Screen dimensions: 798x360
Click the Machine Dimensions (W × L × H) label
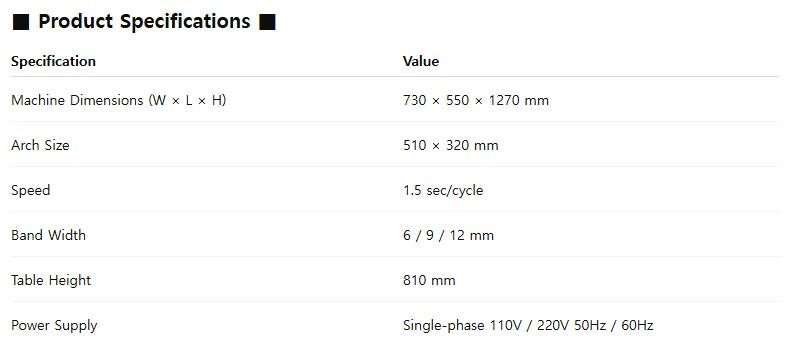coord(119,100)
